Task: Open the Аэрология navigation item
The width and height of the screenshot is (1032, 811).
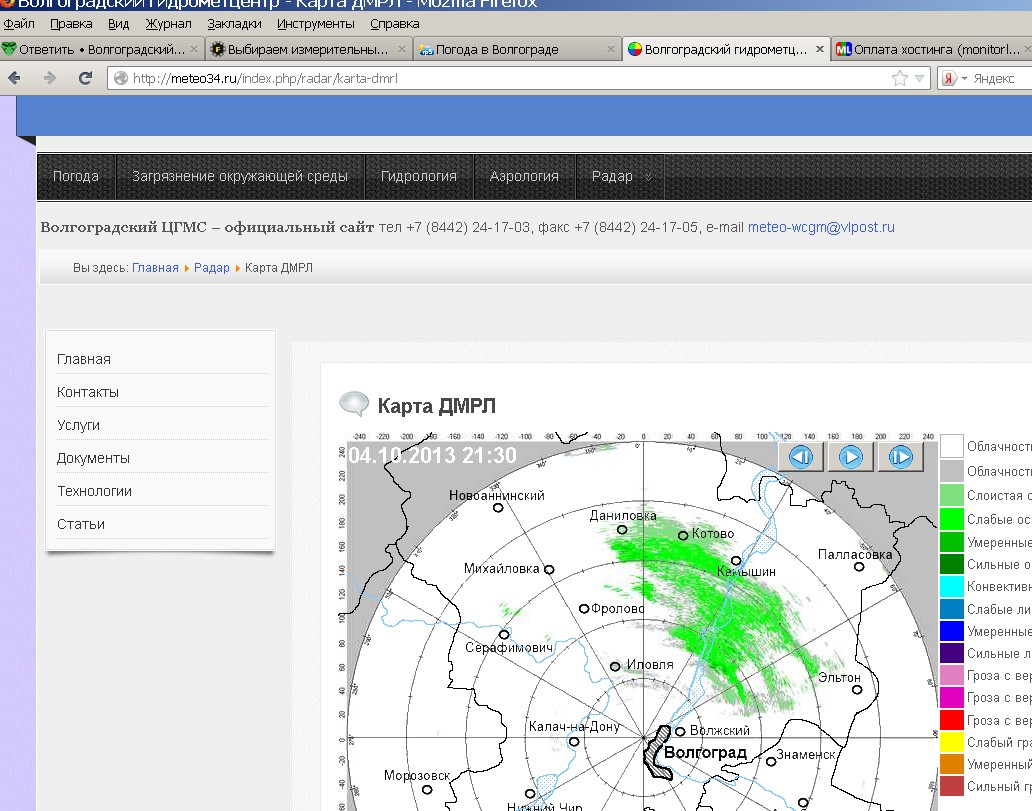Action: [x=524, y=176]
